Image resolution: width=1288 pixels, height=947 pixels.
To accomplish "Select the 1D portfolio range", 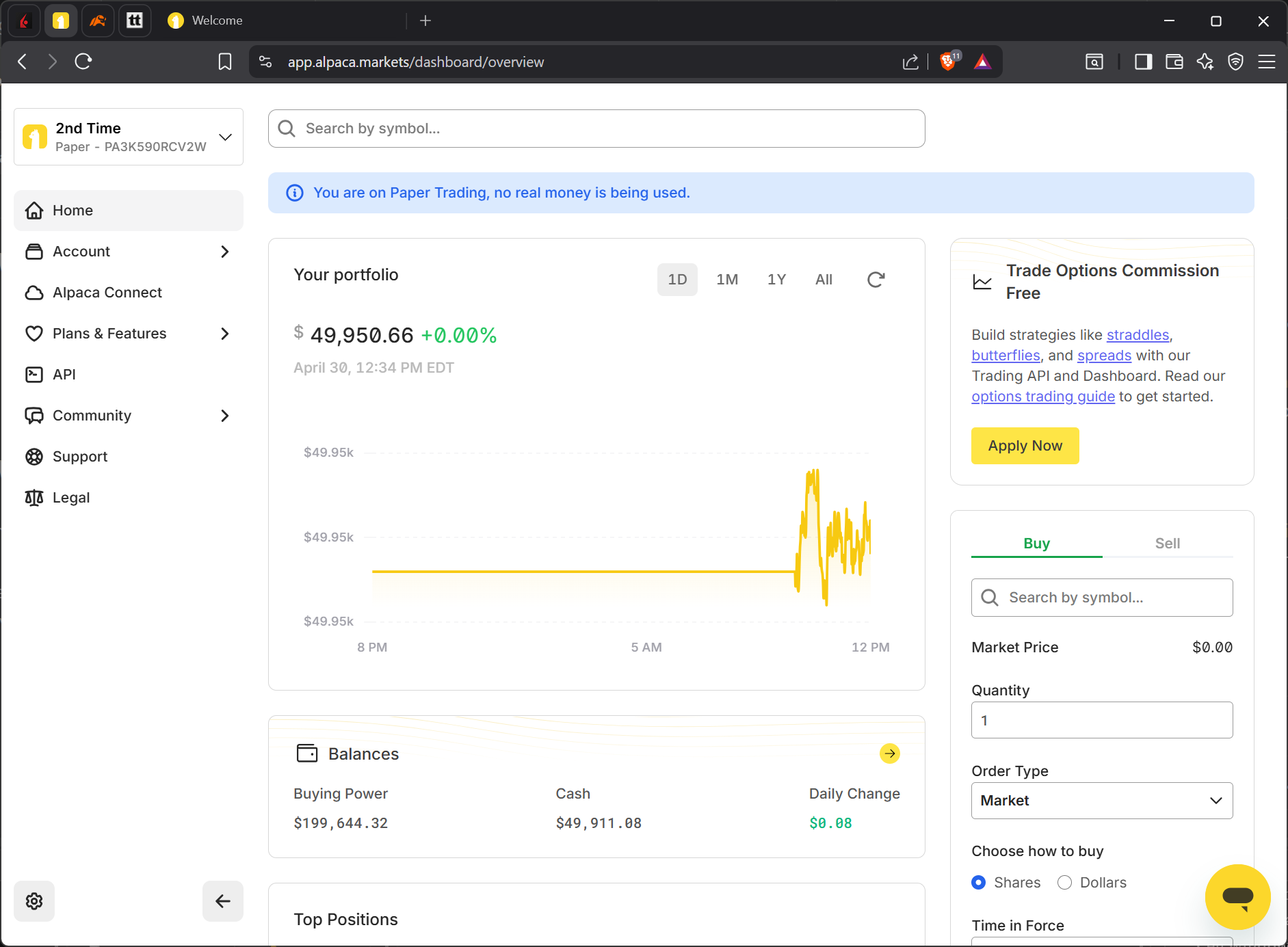I will pyautogui.click(x=677, y=280).
